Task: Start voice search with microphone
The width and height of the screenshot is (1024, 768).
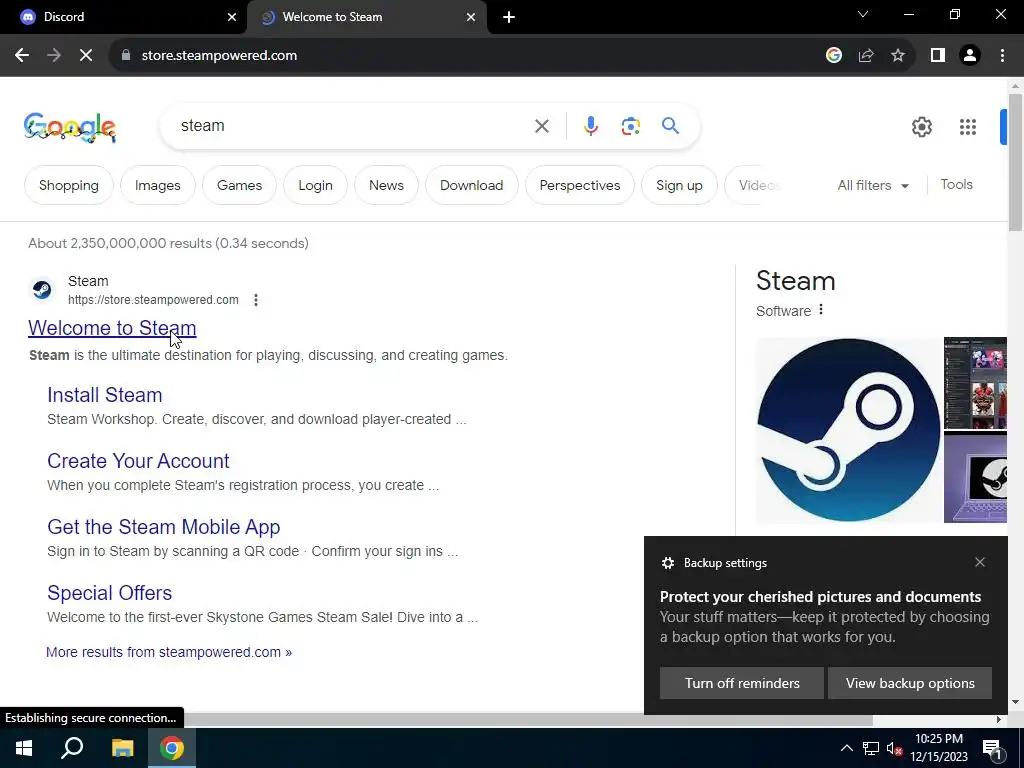Action: click(590, 125)
